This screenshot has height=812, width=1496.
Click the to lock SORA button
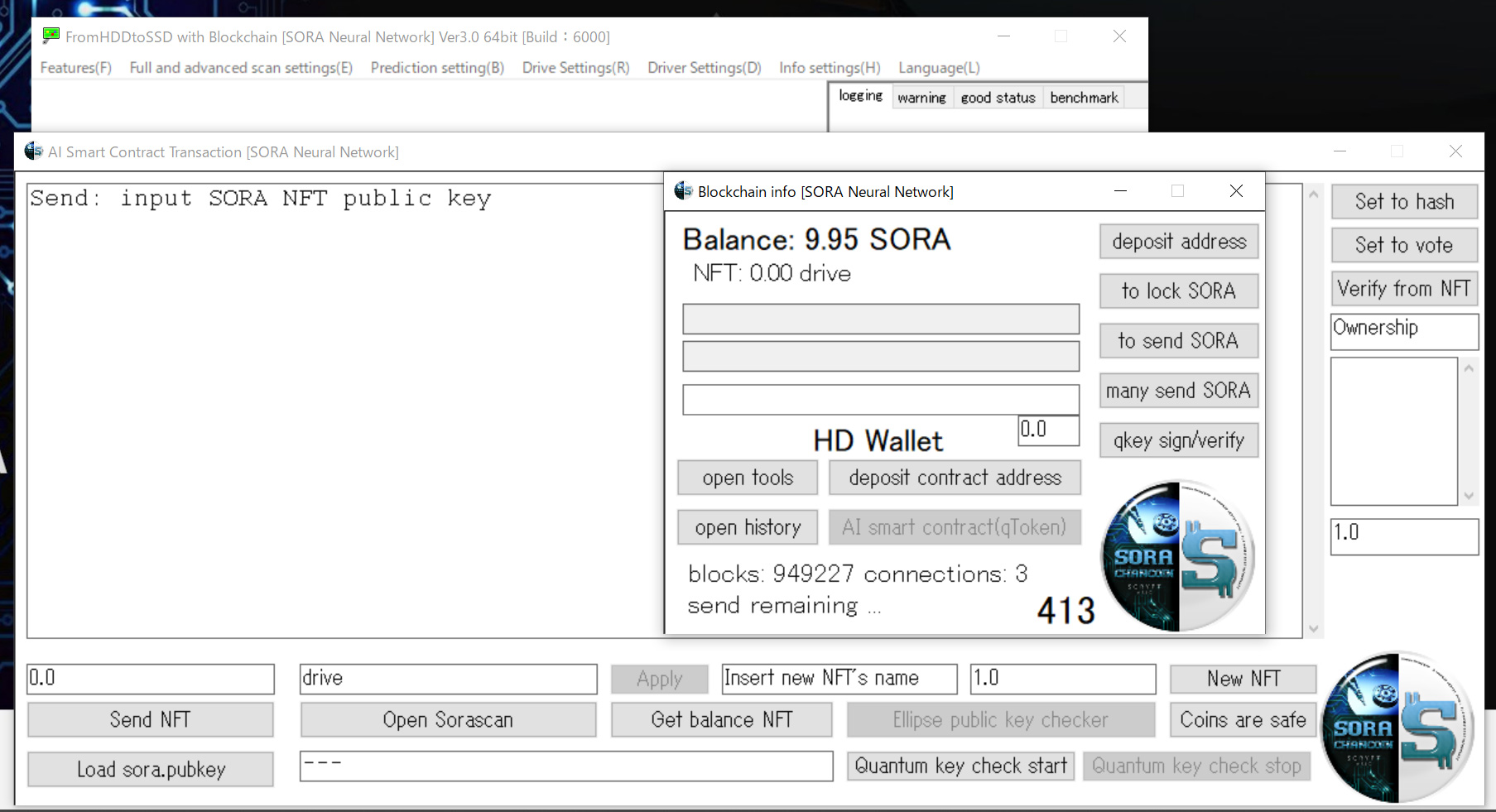click(1179, 291)
